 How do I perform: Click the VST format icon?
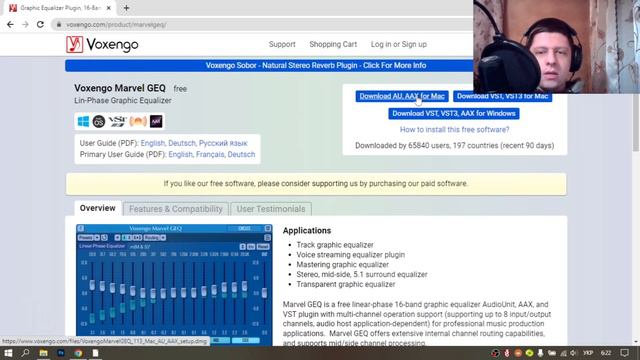tap(118, 121)
